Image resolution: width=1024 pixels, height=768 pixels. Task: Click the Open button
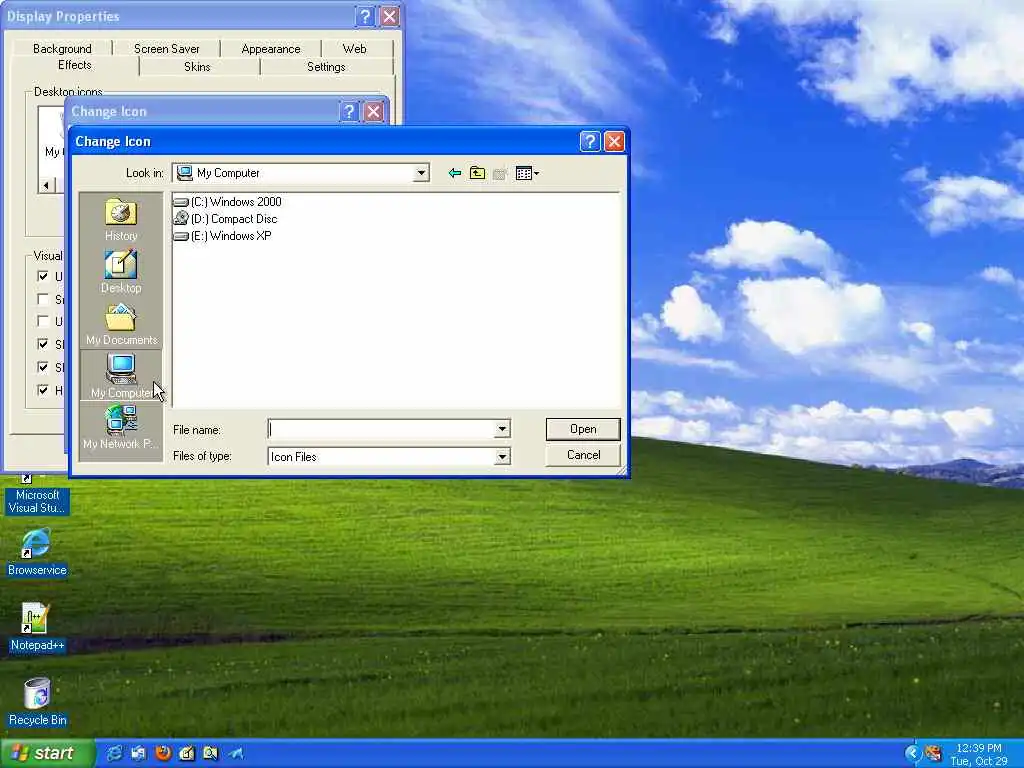[x=583, y=429]
